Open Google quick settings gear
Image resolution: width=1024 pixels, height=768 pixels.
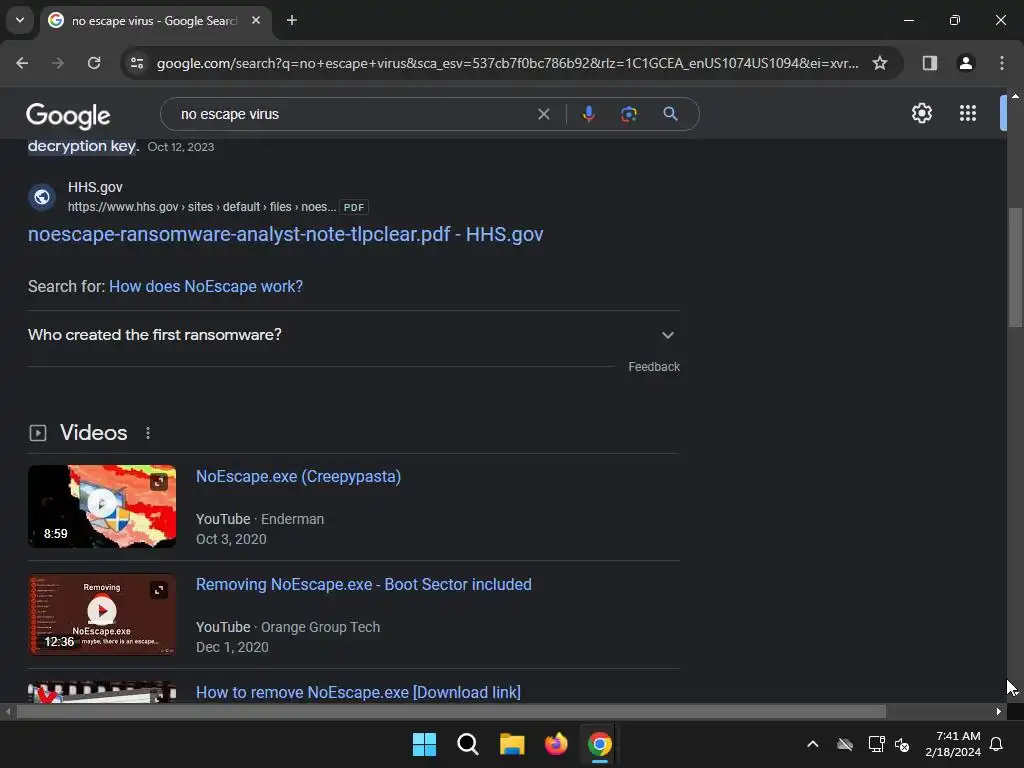[921, 113]
